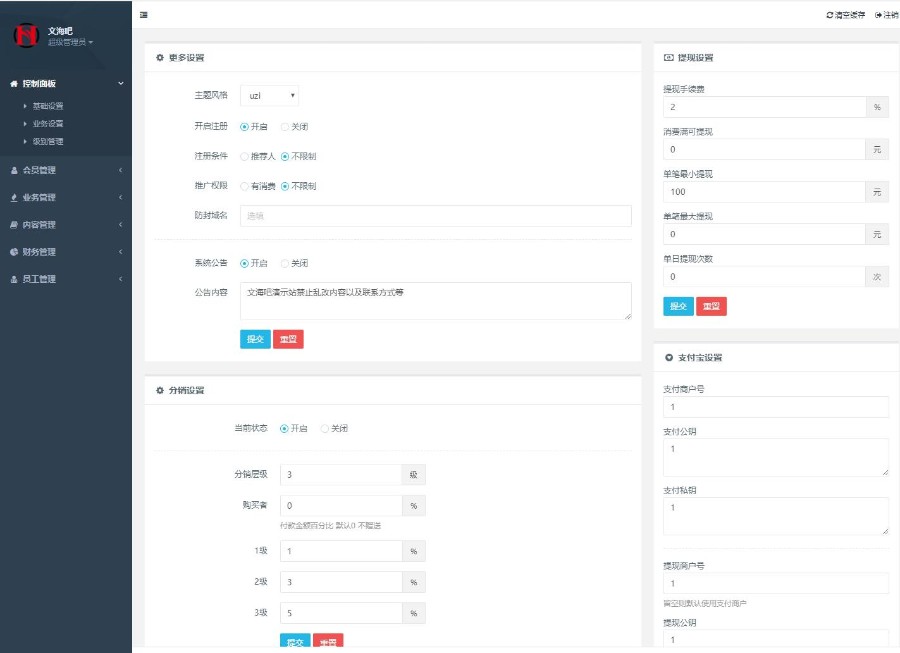Open 级别管理 in the sidebar submenu
Viewport: 900px width, 653px height.
click(48, 142)
